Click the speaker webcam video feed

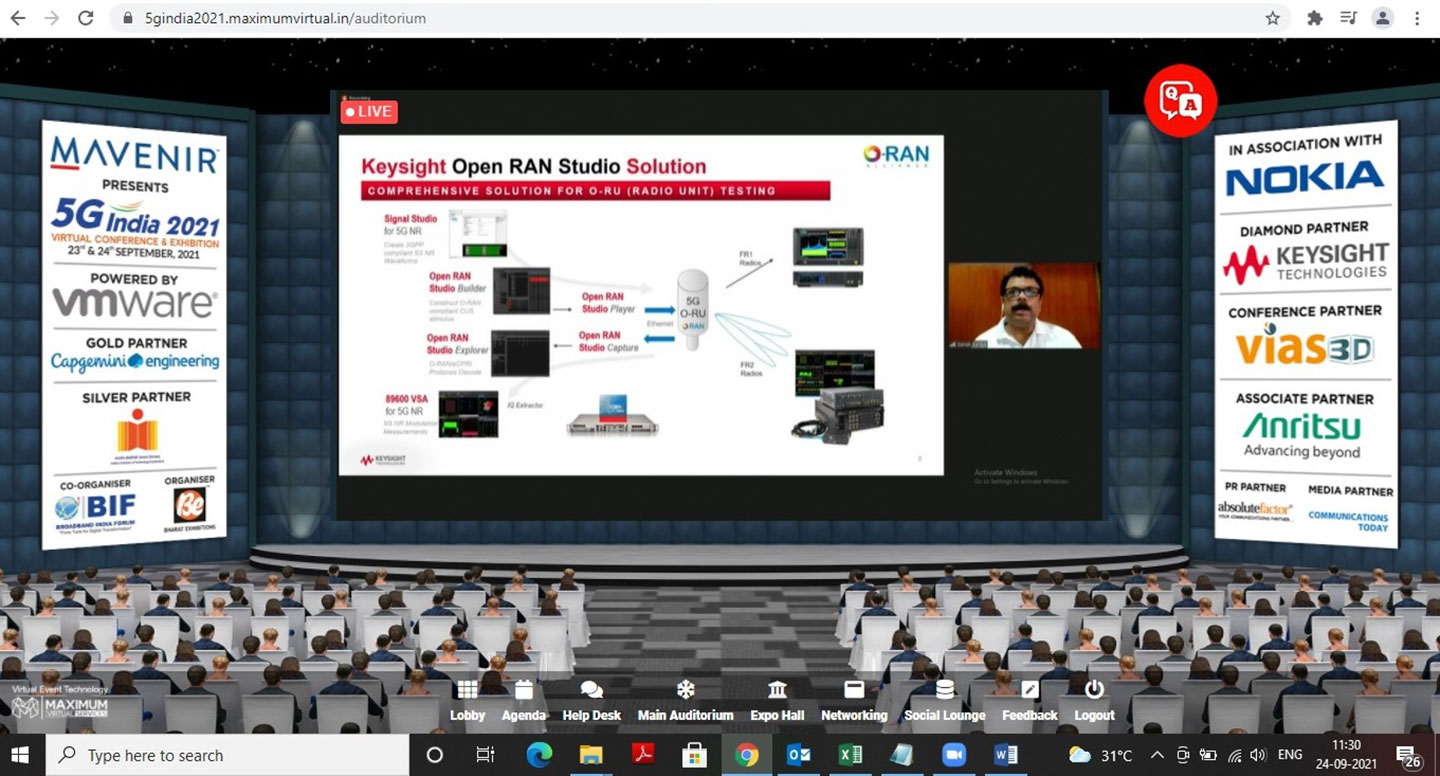tap(1024, 305)
